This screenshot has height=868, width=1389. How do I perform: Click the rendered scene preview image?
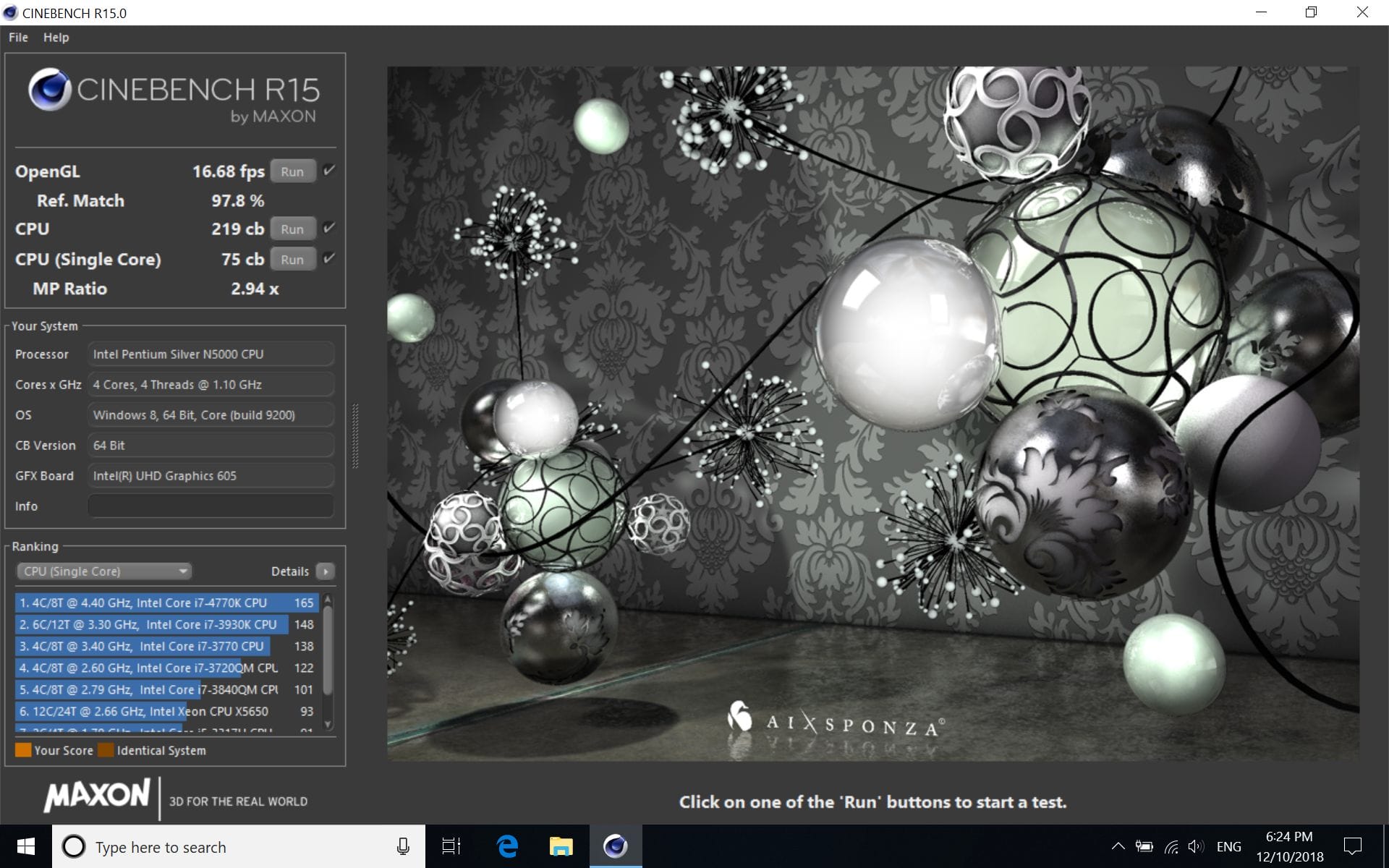(x=872, y=414)
